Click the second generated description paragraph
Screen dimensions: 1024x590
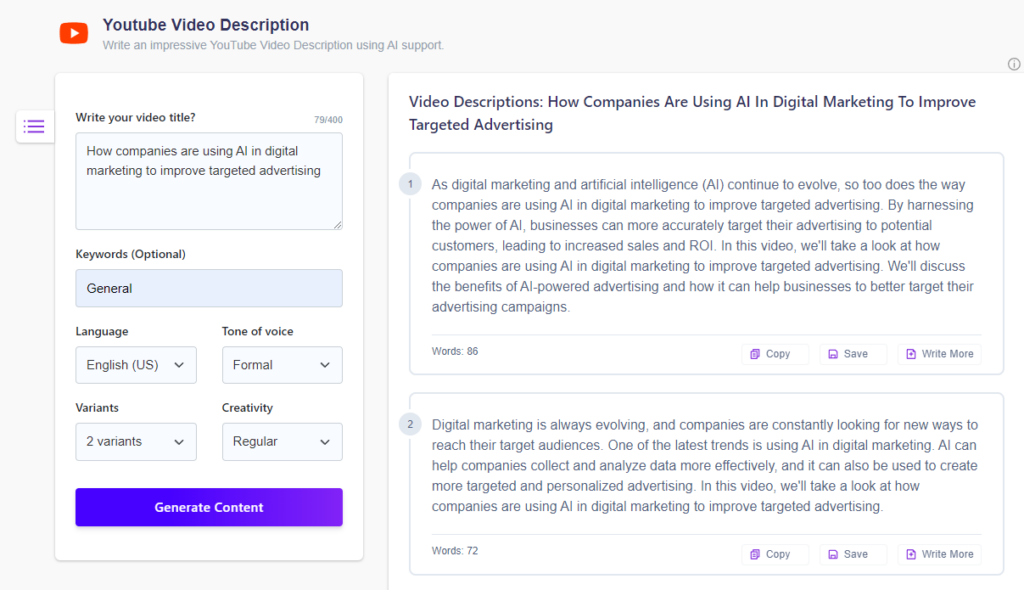point(705,465)
